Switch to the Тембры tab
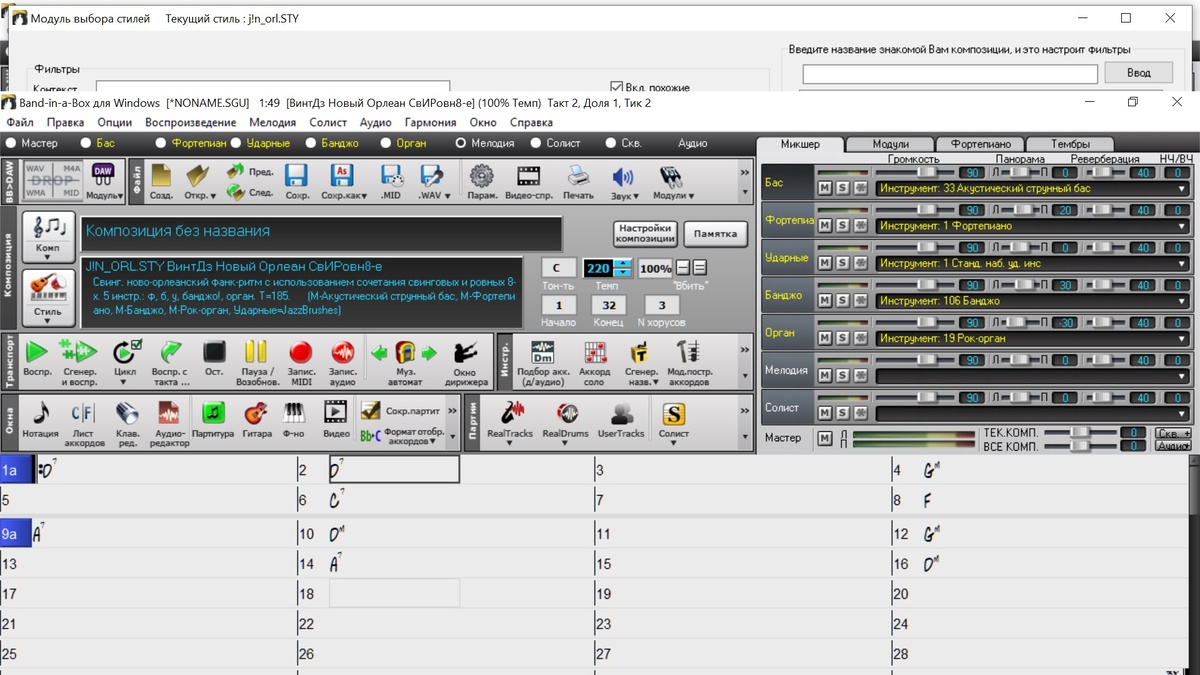This screenshot has width=1200, height=675. point(1069,144)
